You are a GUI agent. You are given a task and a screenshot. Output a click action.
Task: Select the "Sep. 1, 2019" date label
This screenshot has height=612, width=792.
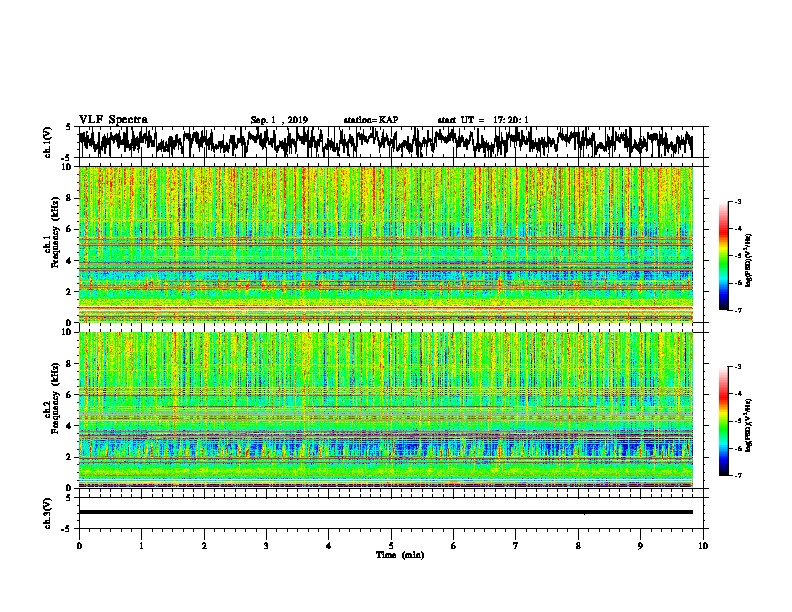279,120
